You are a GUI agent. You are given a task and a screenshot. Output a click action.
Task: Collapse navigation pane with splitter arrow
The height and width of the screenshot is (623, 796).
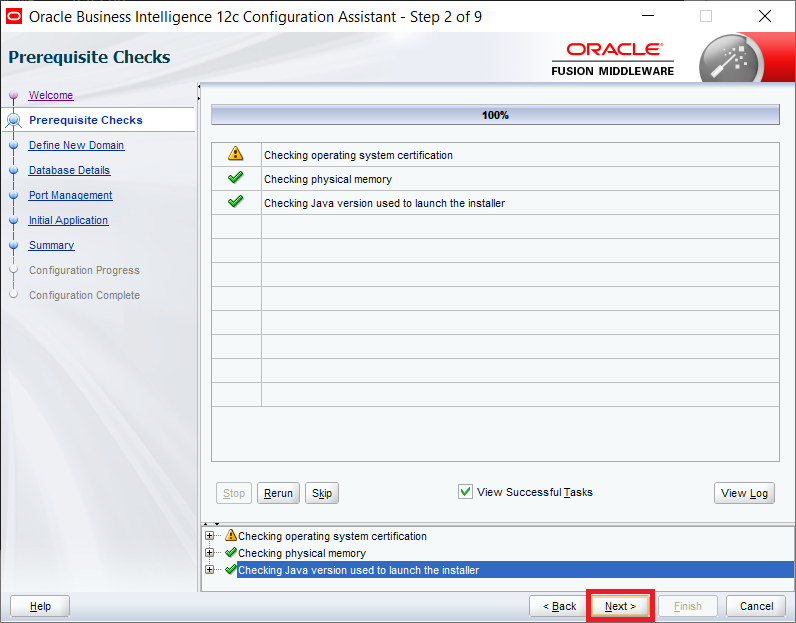pyautogui.click(x=199, y=87)
